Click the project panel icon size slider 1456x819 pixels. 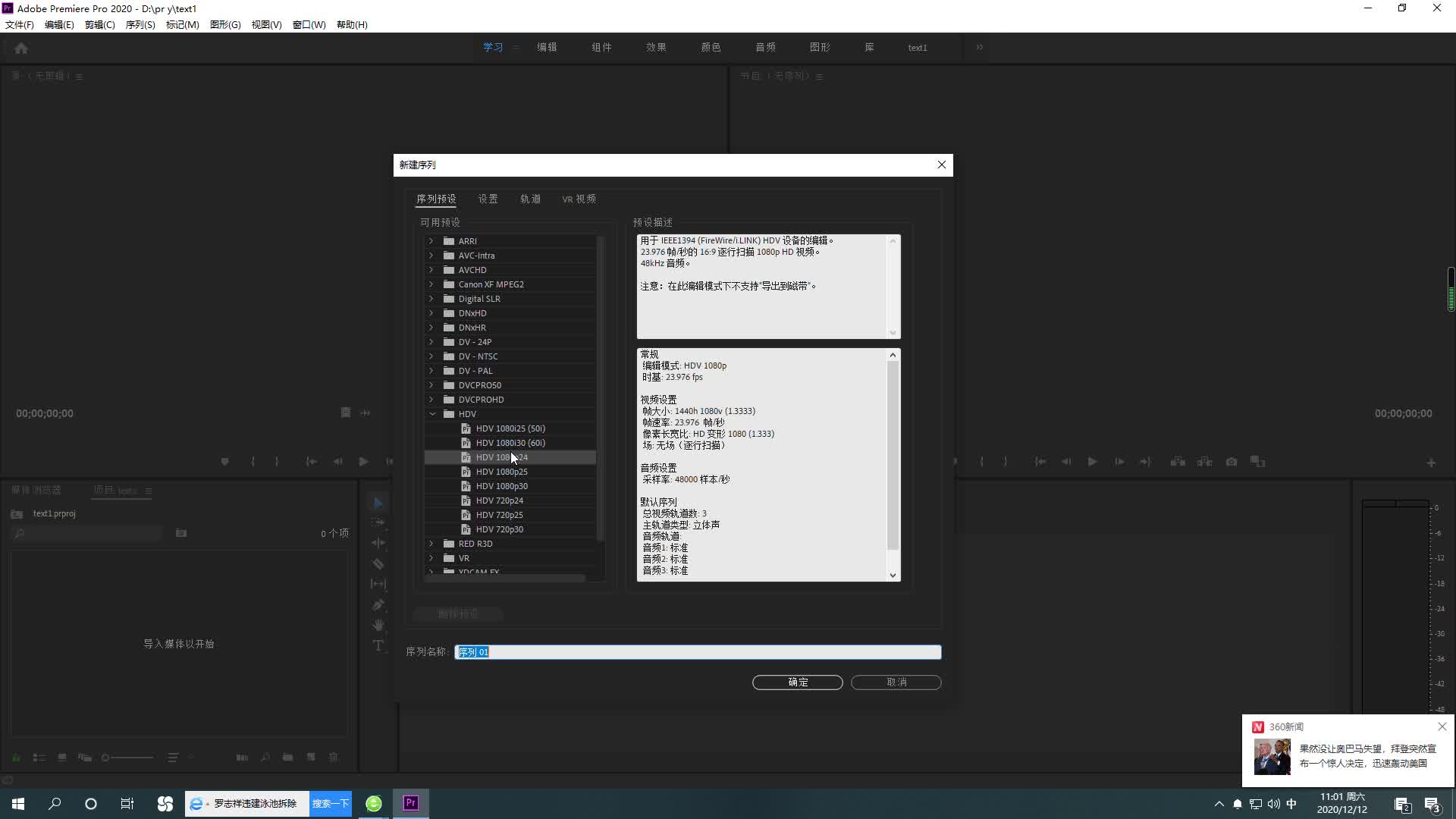[127, 758]
